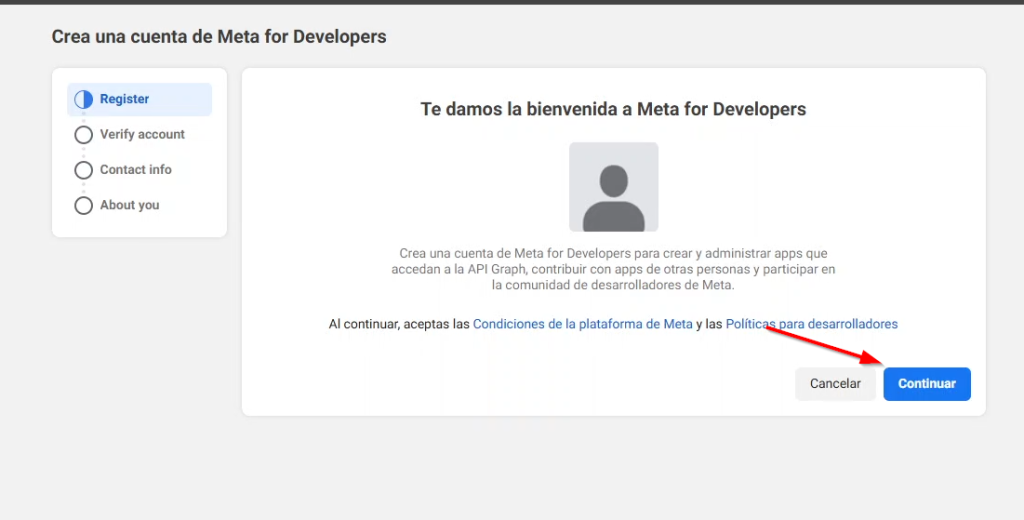Open Políticas para desarrolladores link
The height and width of the screenshot is (520, 1024).
(x=812, y=324)
